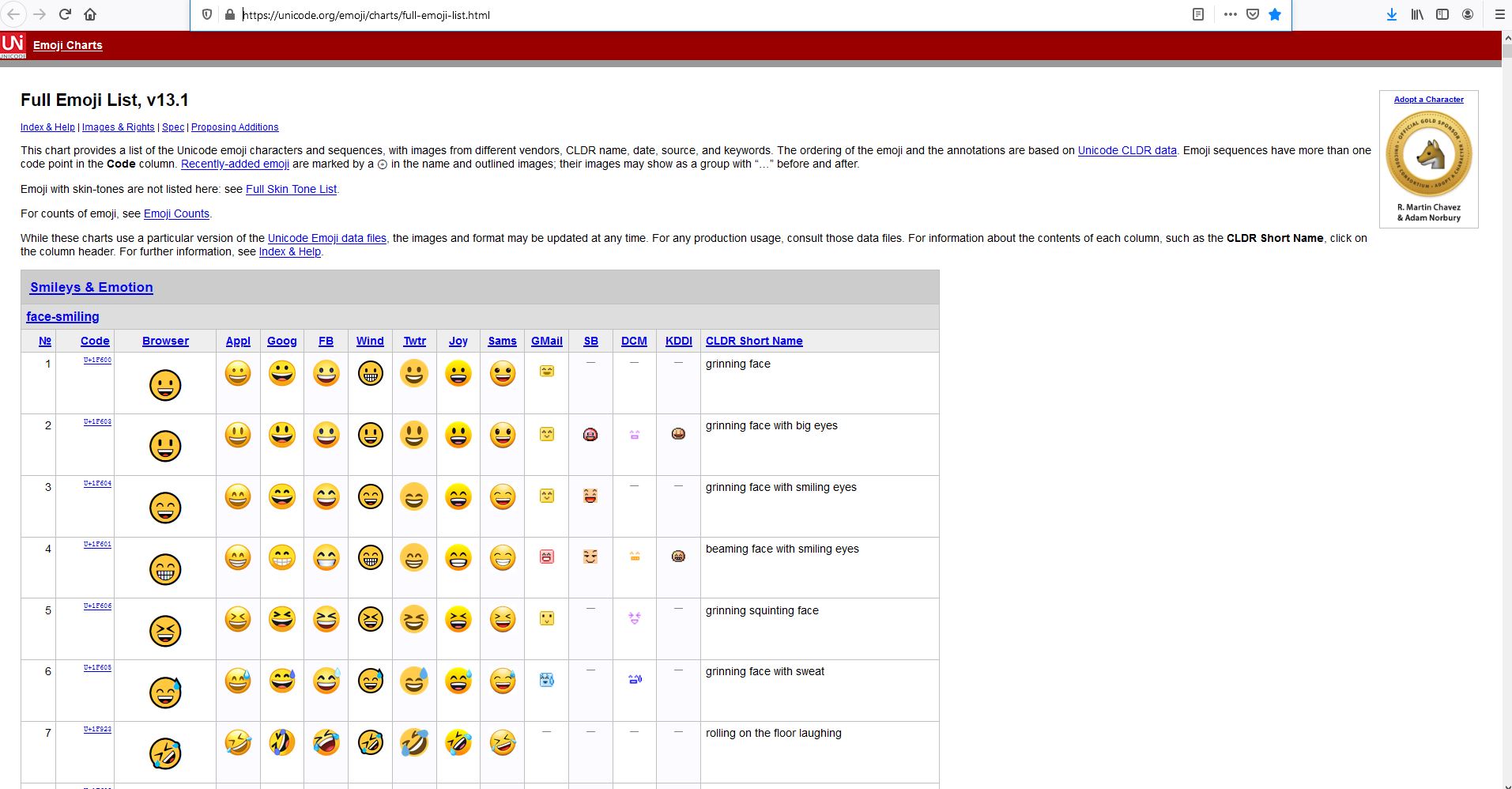The width and height of the screenshot is (1512, 789).
Task: Click the FB column header
Action: tap(326, 341)
